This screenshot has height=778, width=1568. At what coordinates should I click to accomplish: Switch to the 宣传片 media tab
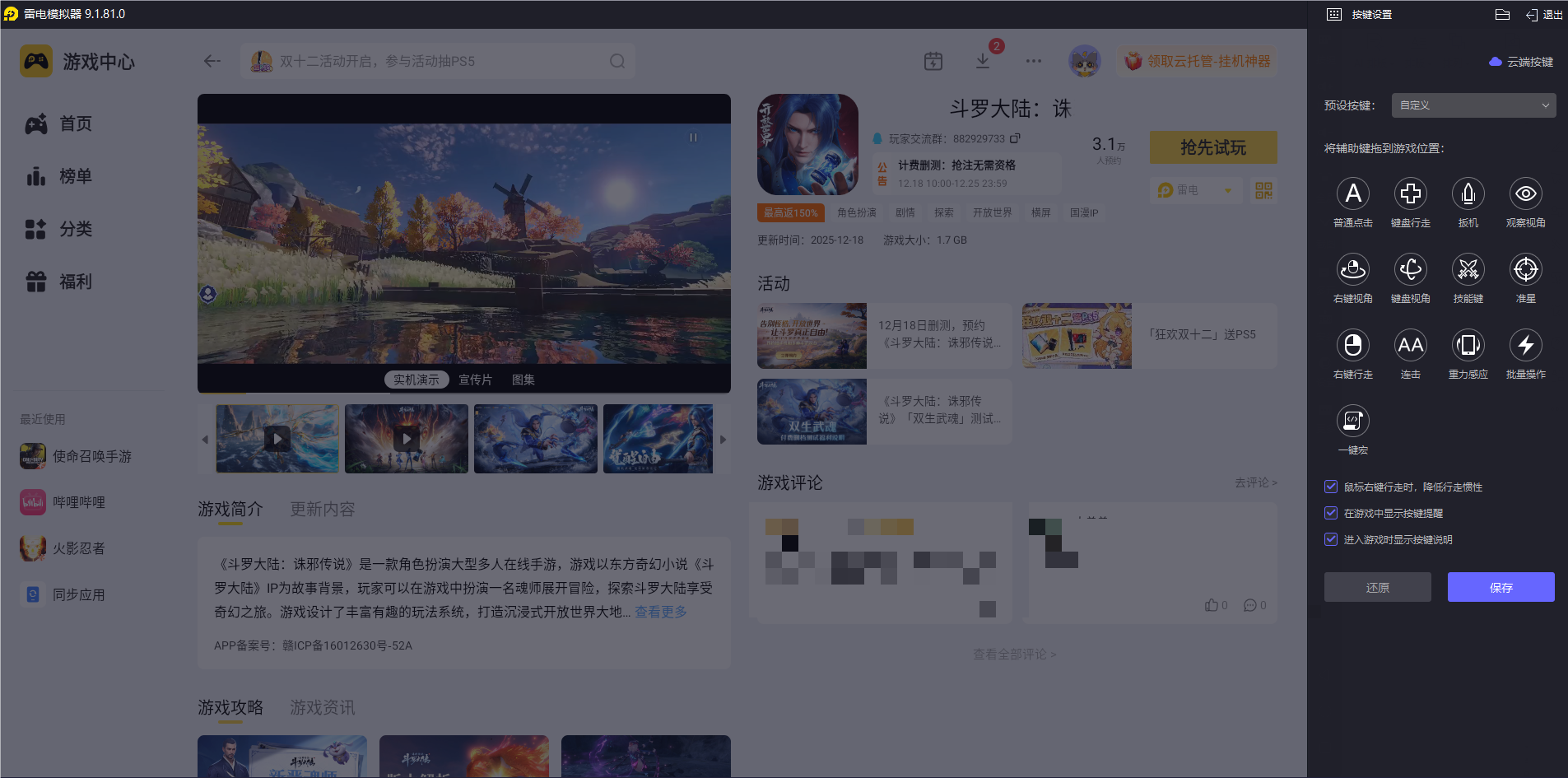(x=475, y=380)
